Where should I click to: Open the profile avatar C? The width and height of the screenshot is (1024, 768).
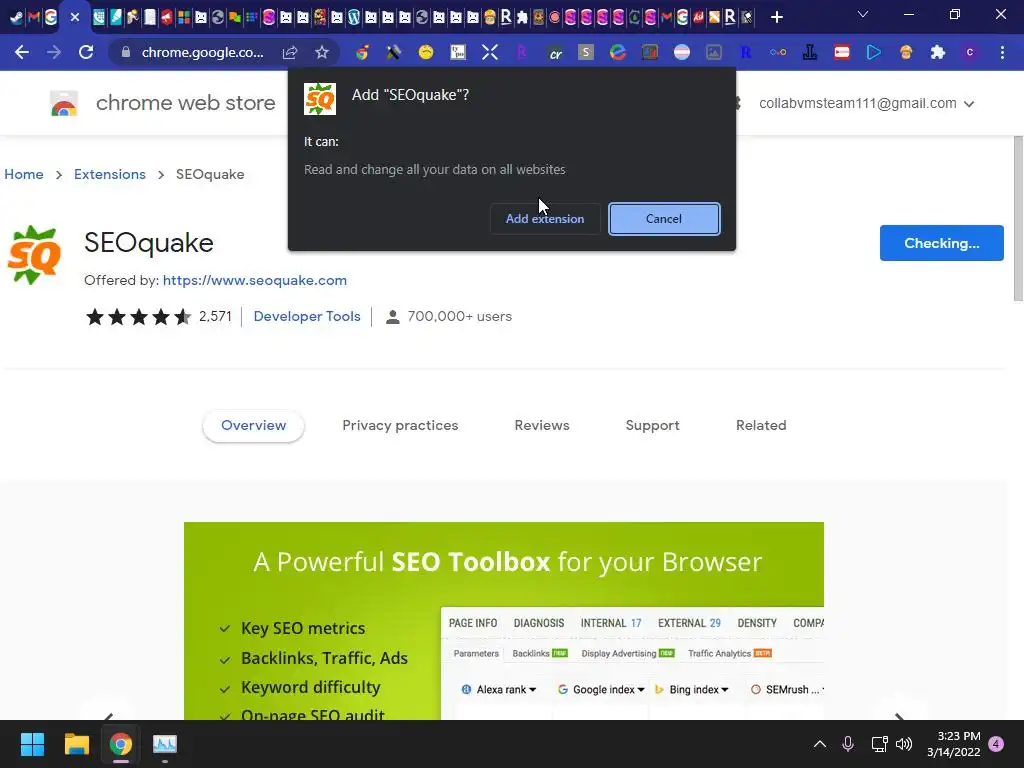point(970,52)
